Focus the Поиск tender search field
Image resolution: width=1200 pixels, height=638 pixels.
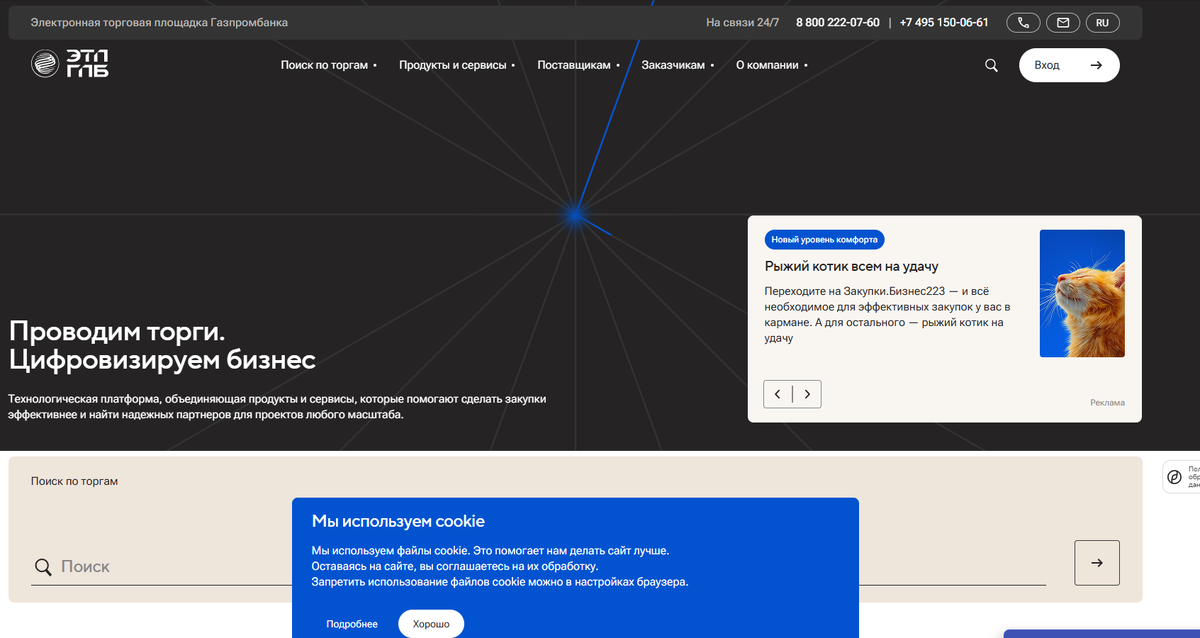pos(540,566)
